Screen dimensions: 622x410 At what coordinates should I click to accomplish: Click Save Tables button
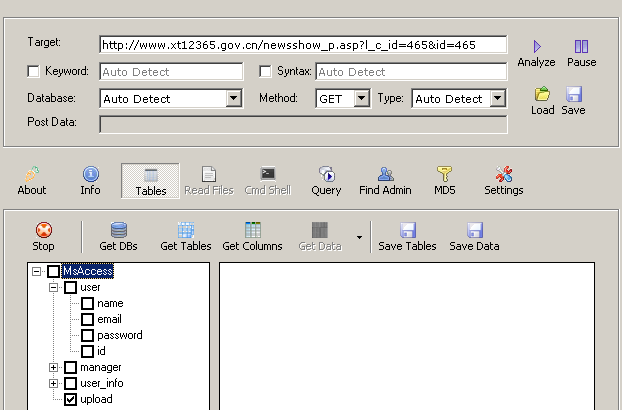(407, 237)
